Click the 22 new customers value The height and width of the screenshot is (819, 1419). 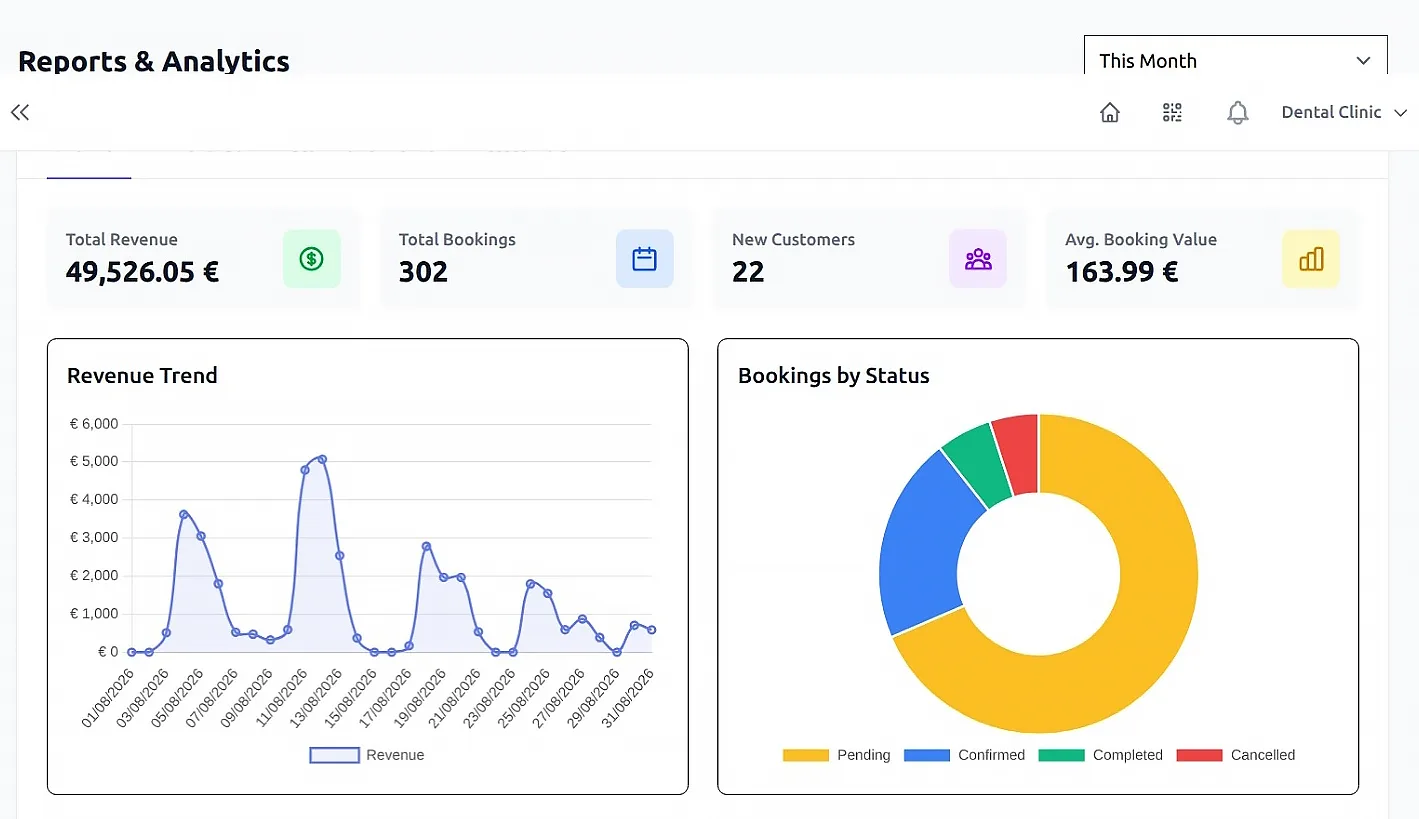coord(748,272)
